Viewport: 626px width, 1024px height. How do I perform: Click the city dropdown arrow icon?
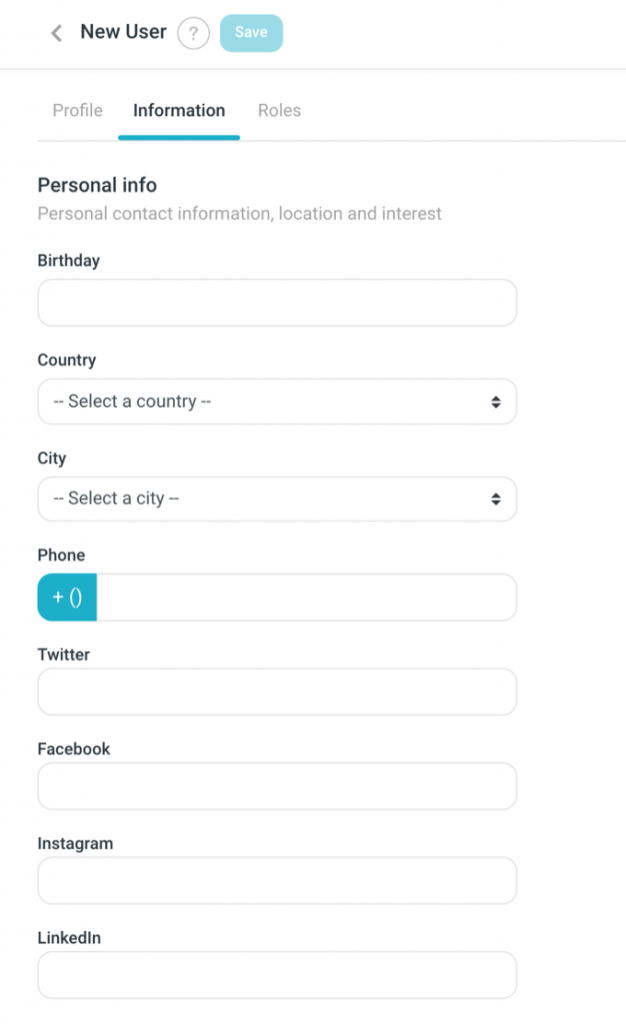tap(496, 499)
